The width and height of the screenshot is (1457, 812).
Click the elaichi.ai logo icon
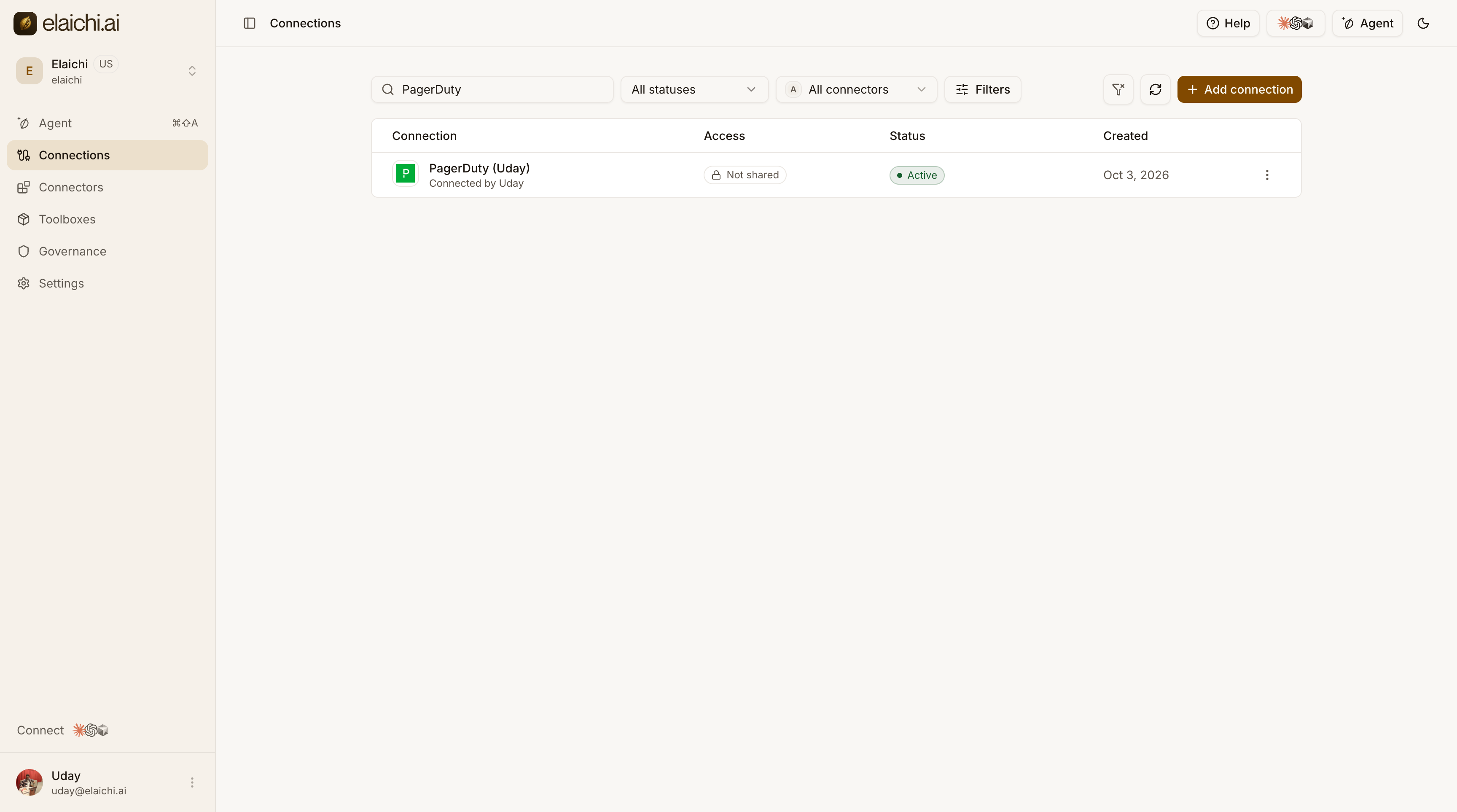(x=25, y=23)
